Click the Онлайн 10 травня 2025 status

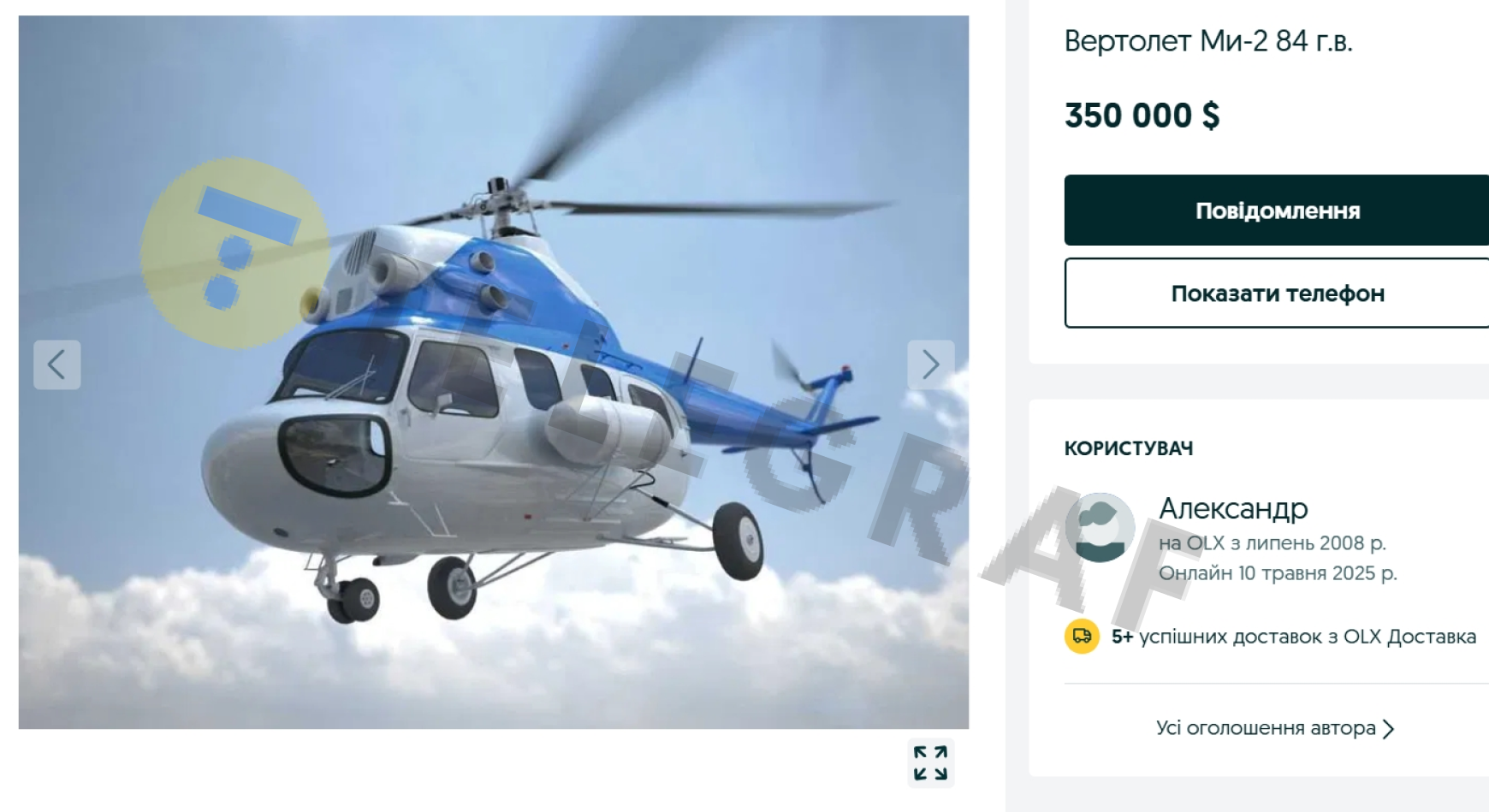tap(1278, 573)
